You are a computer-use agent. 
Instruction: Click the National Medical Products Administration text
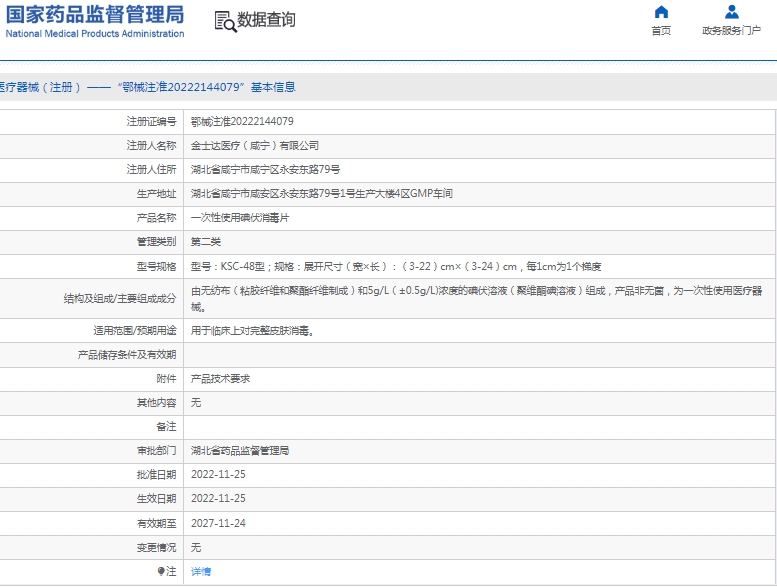(95, 34)
